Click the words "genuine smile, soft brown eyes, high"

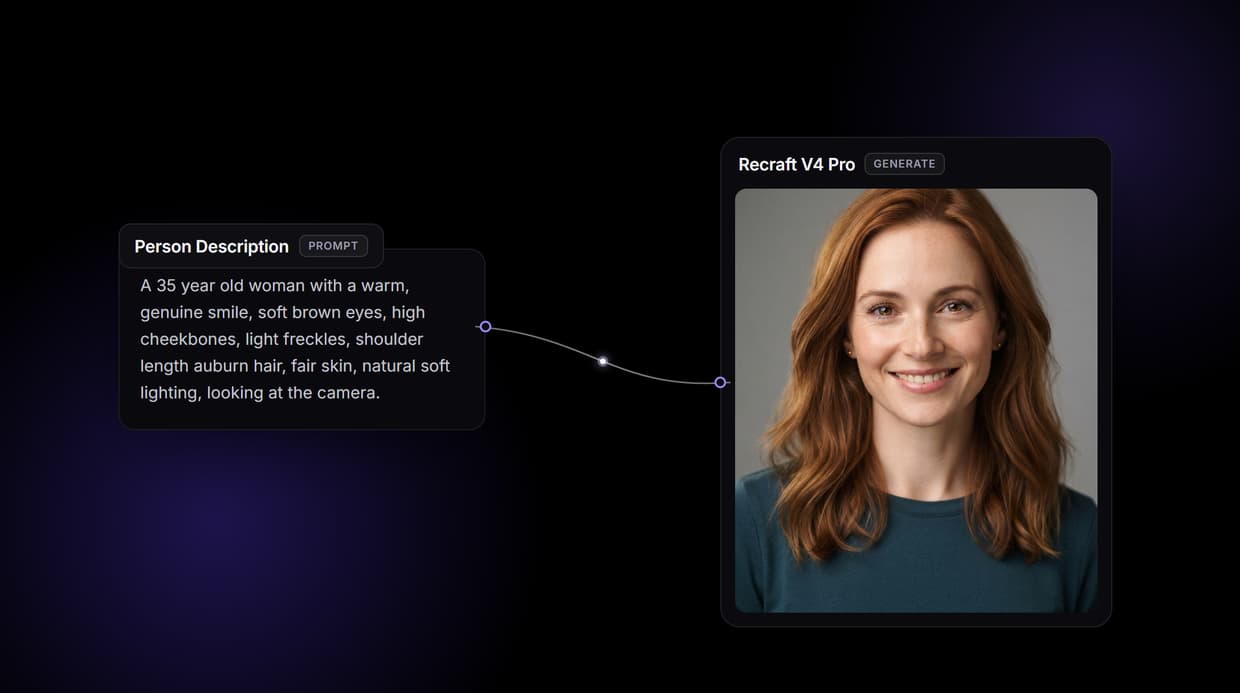(282, 312)
